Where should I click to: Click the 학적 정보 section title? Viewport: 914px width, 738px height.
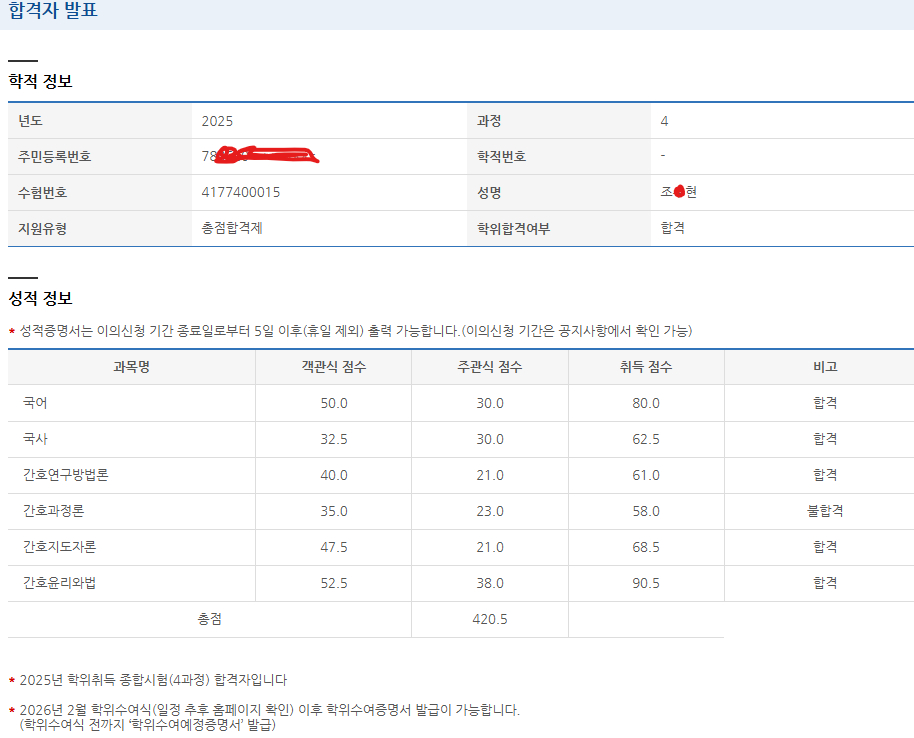pos(40,81)
